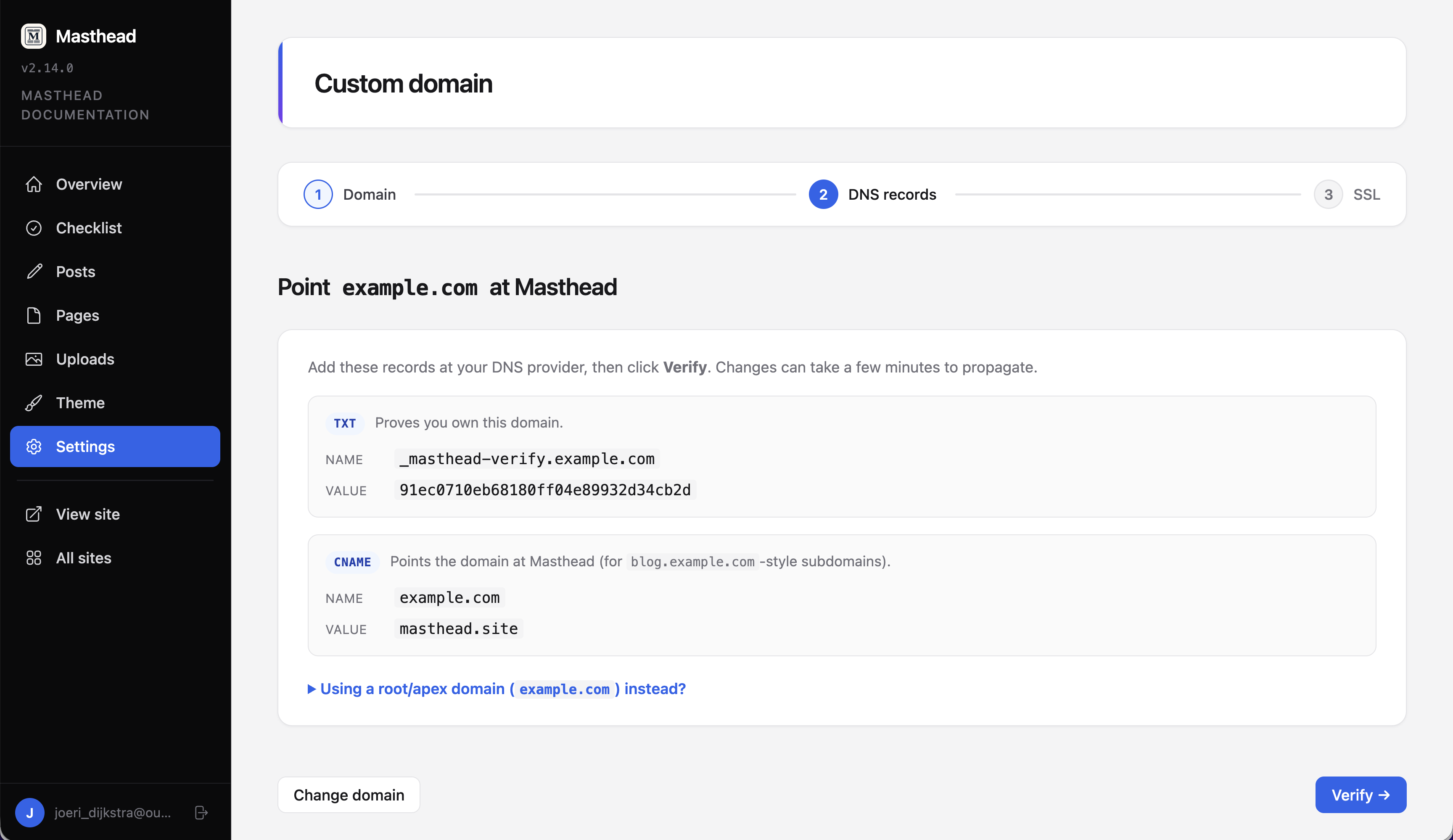Screen dimensions: 1453x840
Task: Select step 2 DNS records
Action: pyautogui.click(x=872, y=194)
